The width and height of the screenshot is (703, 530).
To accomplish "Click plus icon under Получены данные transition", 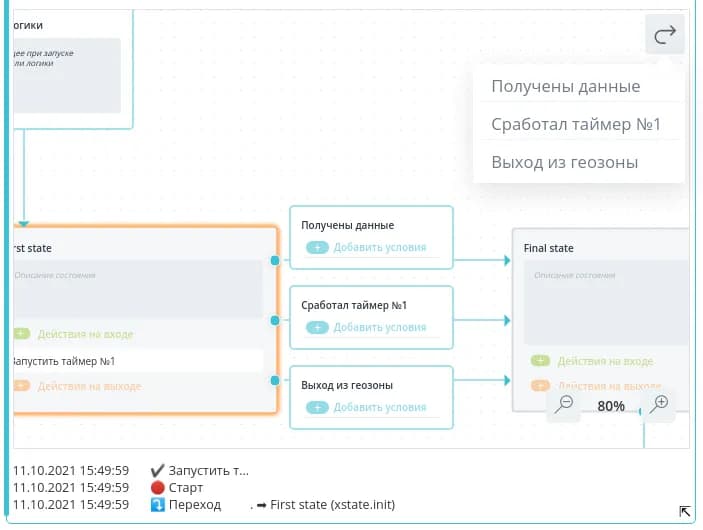I will (317, 247).
